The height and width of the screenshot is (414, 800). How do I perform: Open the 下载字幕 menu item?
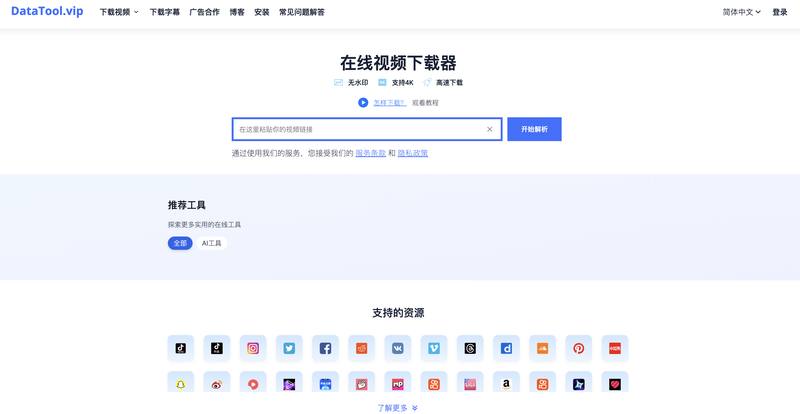coord(165,12)
